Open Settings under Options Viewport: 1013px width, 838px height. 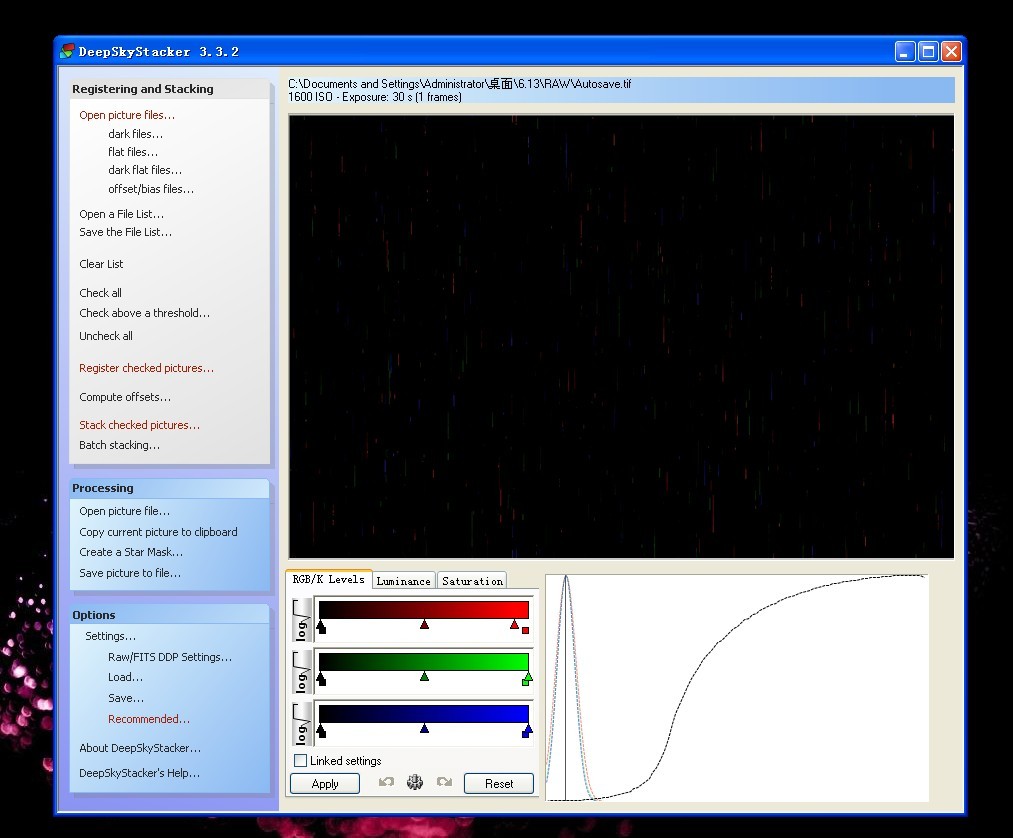click(110, 636)
